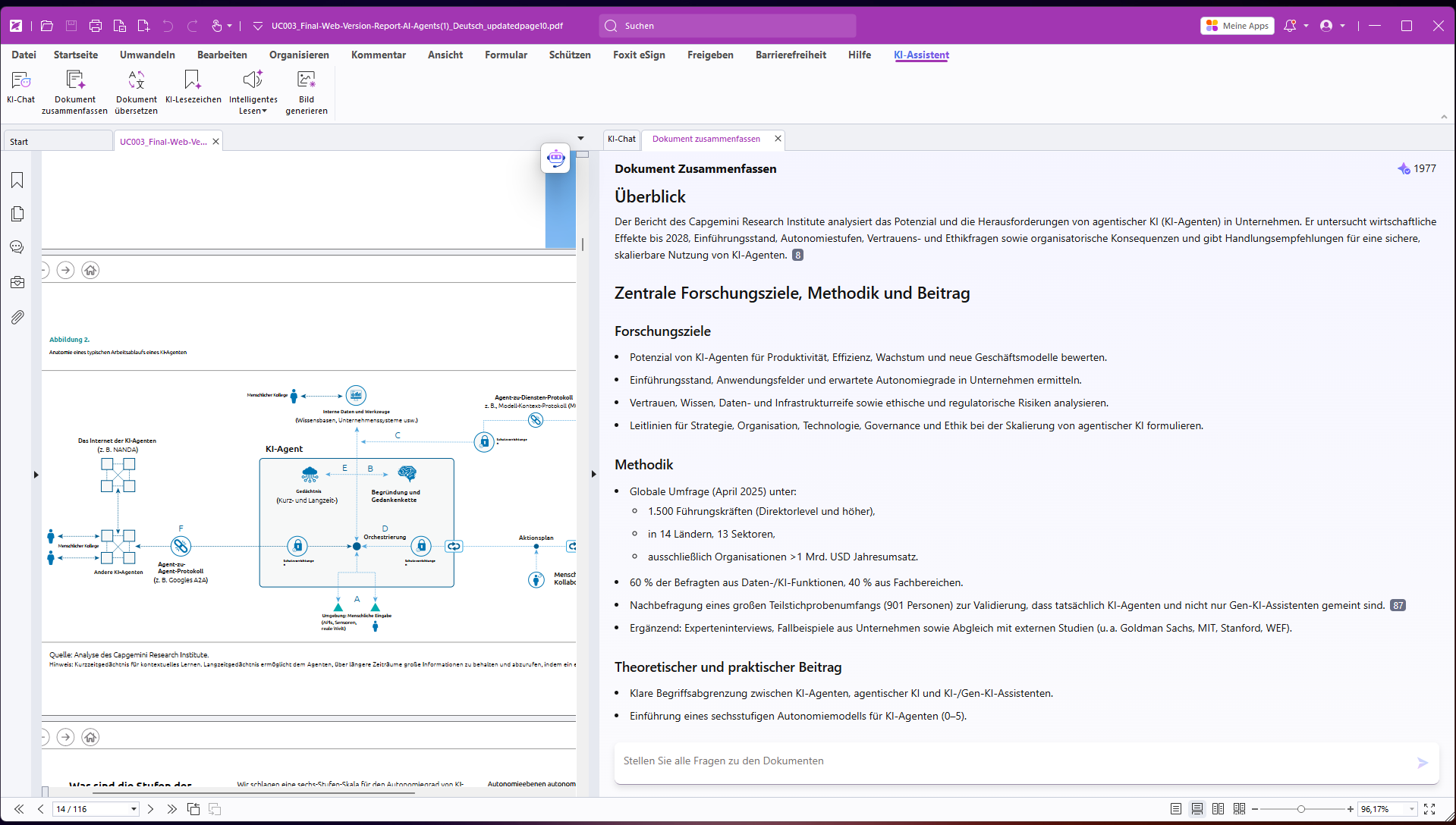Expand the left navigation panel arrow
The width and height of the screenshot is (1456, 825).
tap(36, 475)
